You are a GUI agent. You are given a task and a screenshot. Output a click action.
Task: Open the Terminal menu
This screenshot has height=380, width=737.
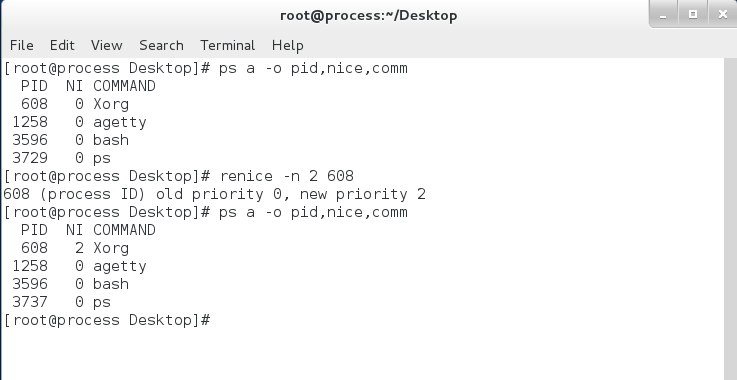pos(227,45)
